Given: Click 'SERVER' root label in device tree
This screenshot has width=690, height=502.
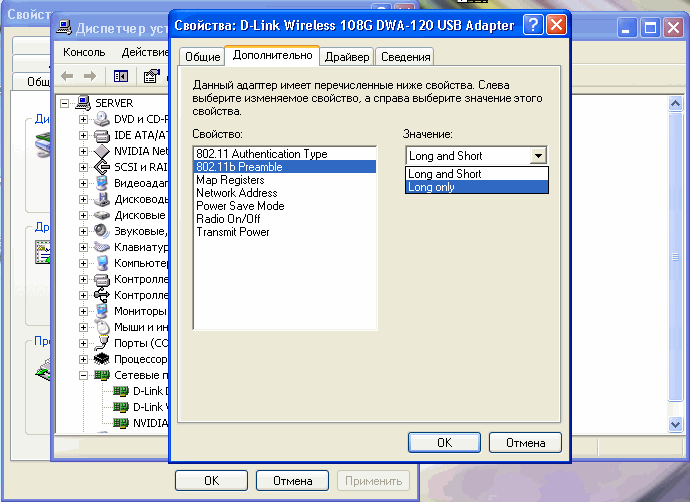Looking at the screenshot, I should pos(114,103).
